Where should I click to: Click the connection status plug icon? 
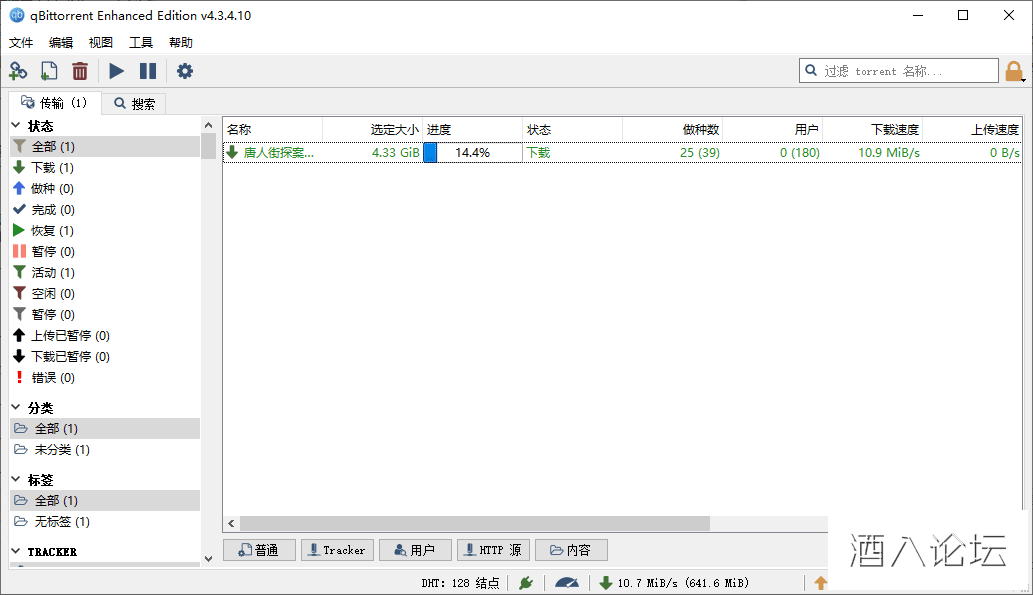tap(526, 583)
